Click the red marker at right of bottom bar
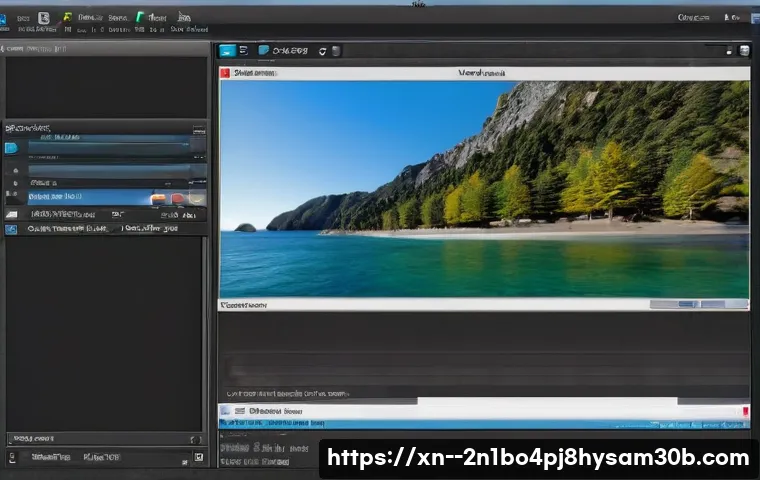 [745, 411]
